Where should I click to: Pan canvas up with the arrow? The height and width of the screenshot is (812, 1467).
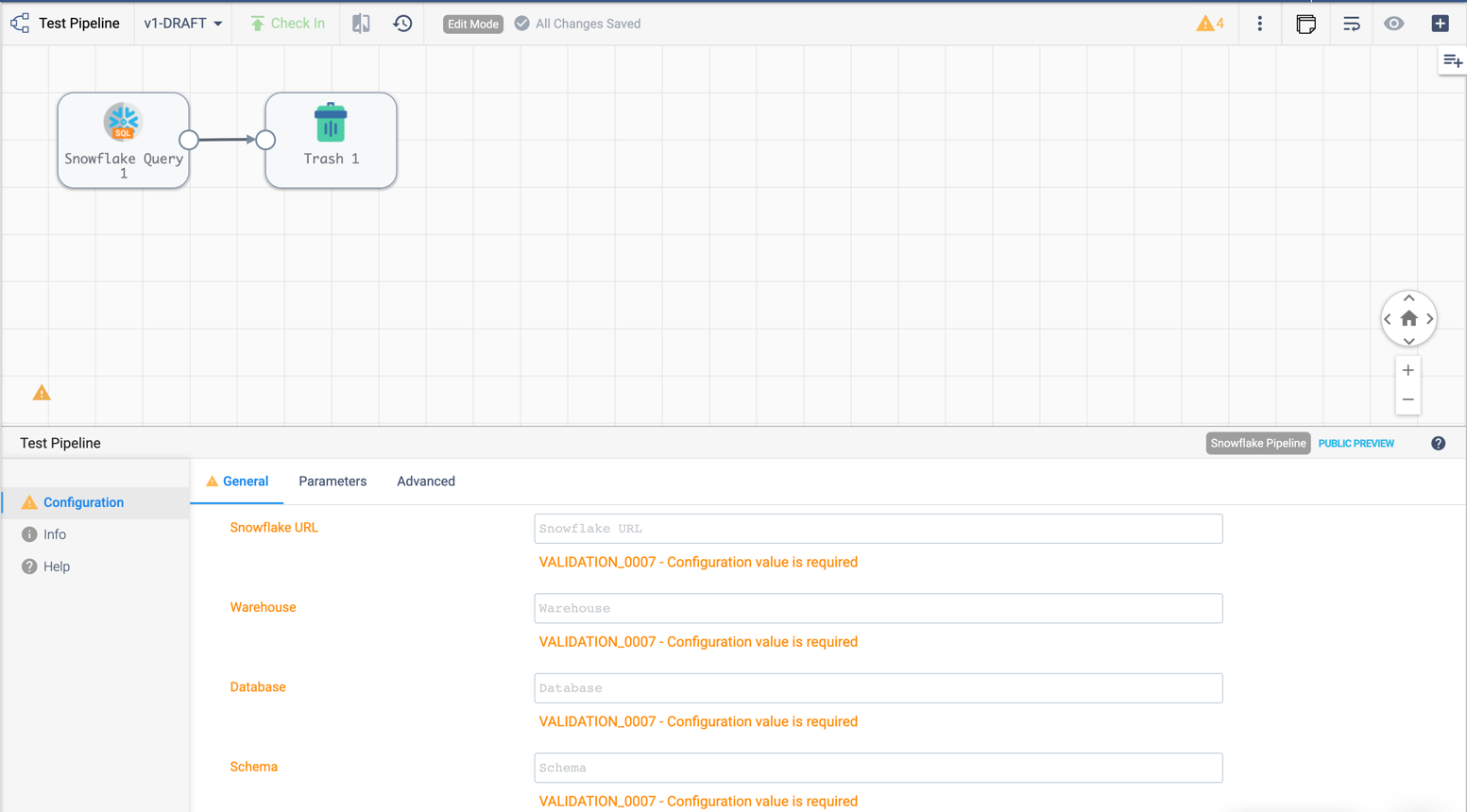[x=1408, y=298]
